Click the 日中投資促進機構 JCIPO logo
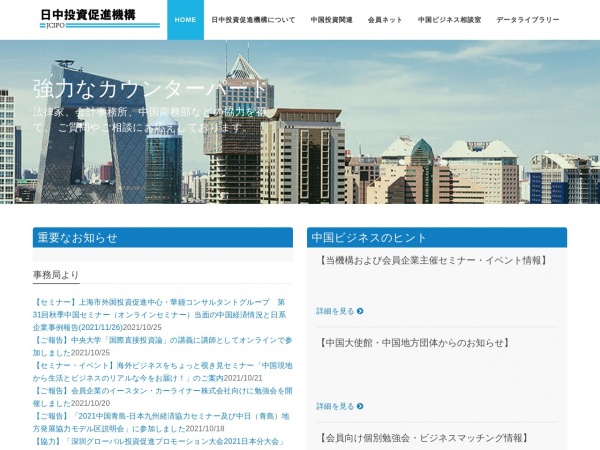 click(100, 18)
